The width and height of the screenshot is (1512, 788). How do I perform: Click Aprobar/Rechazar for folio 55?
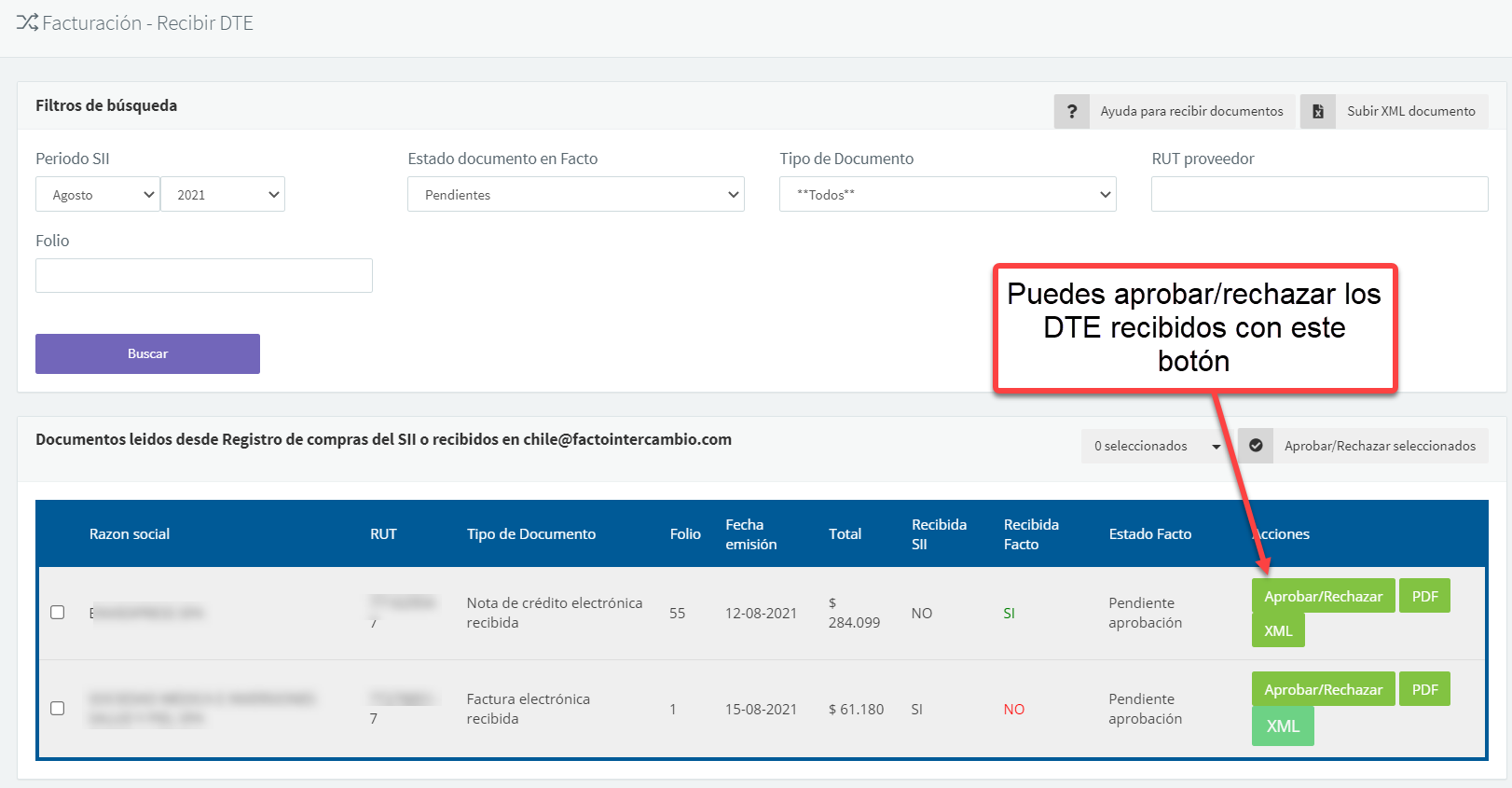tap(1322, 597)
